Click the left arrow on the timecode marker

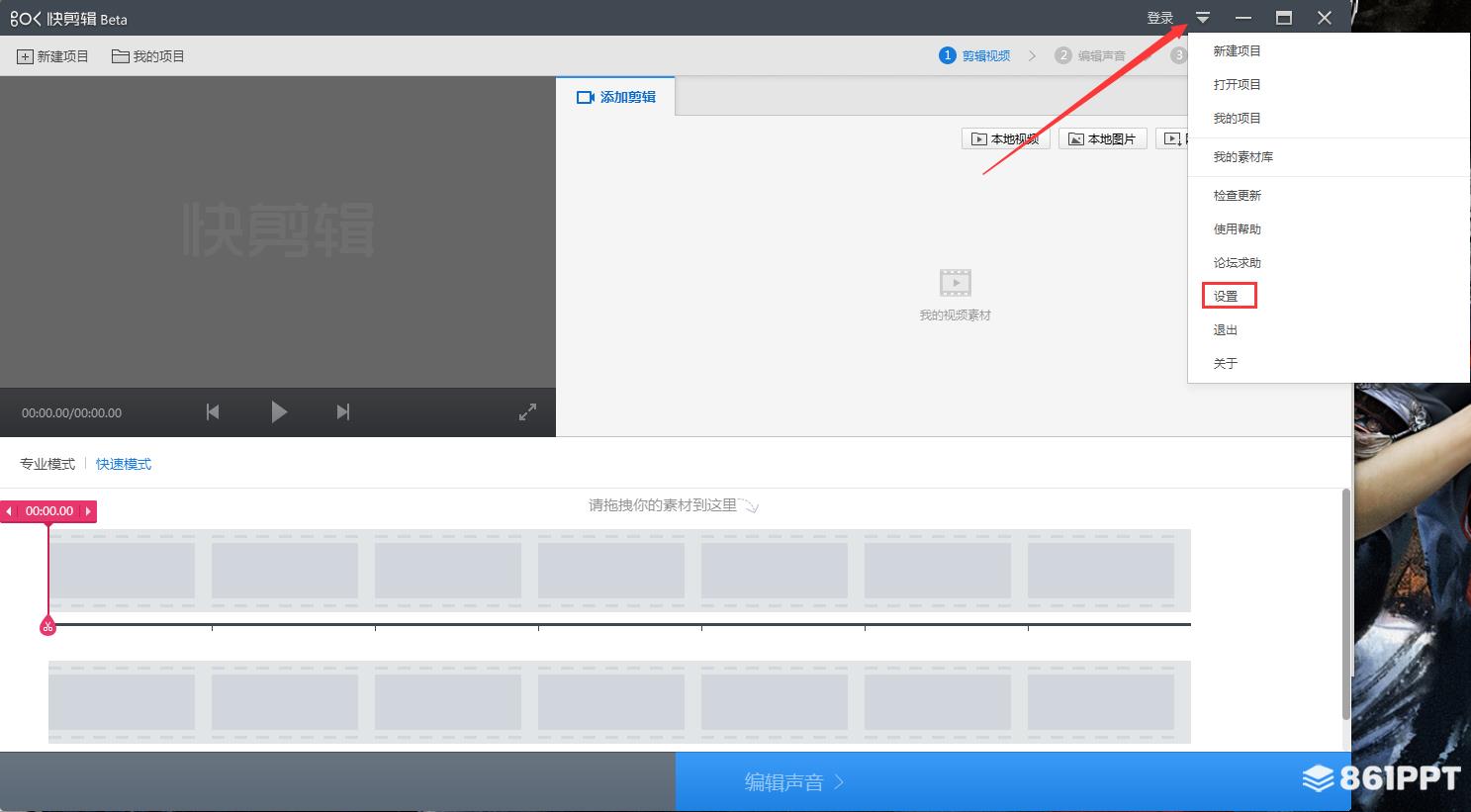click(x=9, y=511)
